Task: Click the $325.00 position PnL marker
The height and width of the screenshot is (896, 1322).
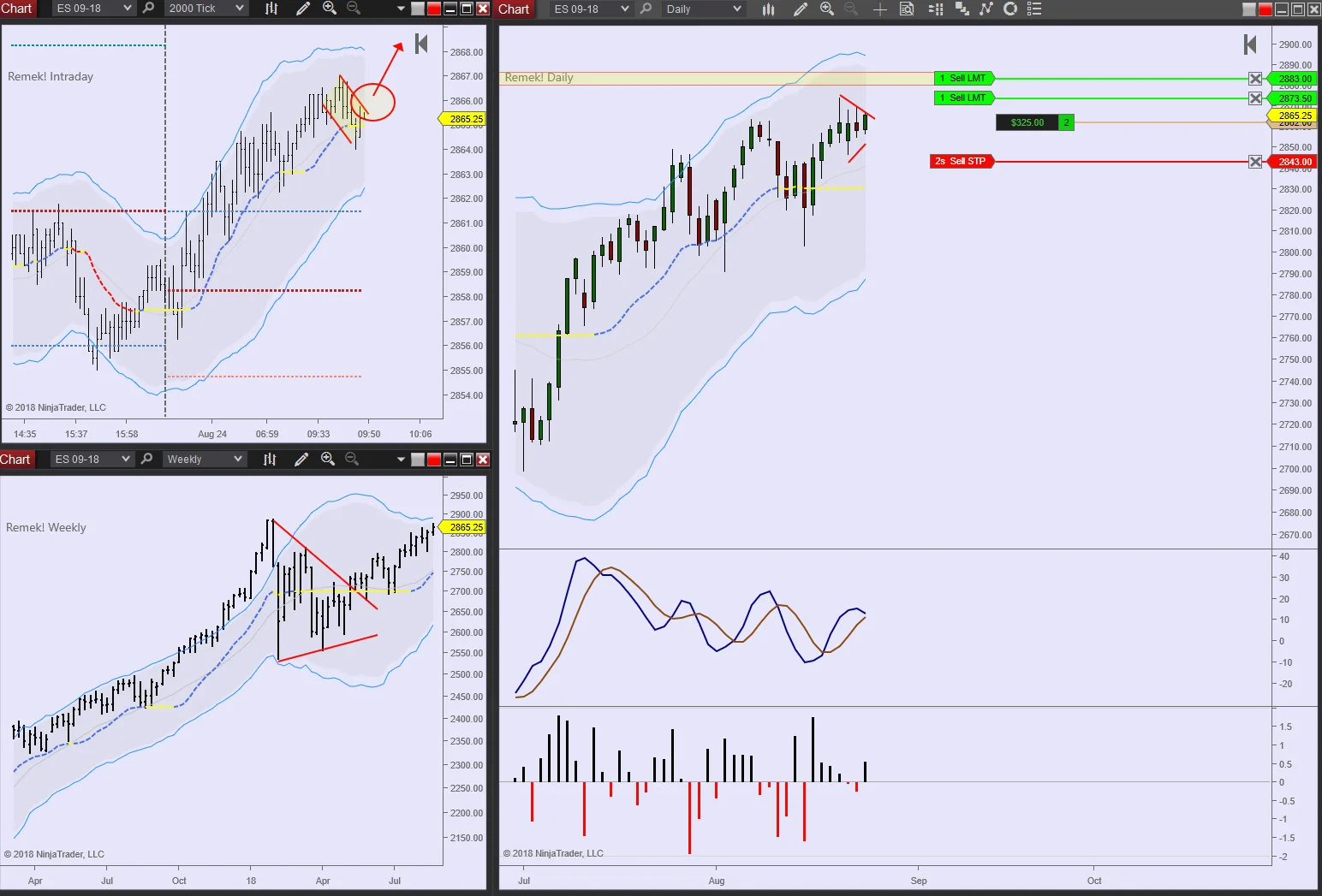Action: (1027, 122)
